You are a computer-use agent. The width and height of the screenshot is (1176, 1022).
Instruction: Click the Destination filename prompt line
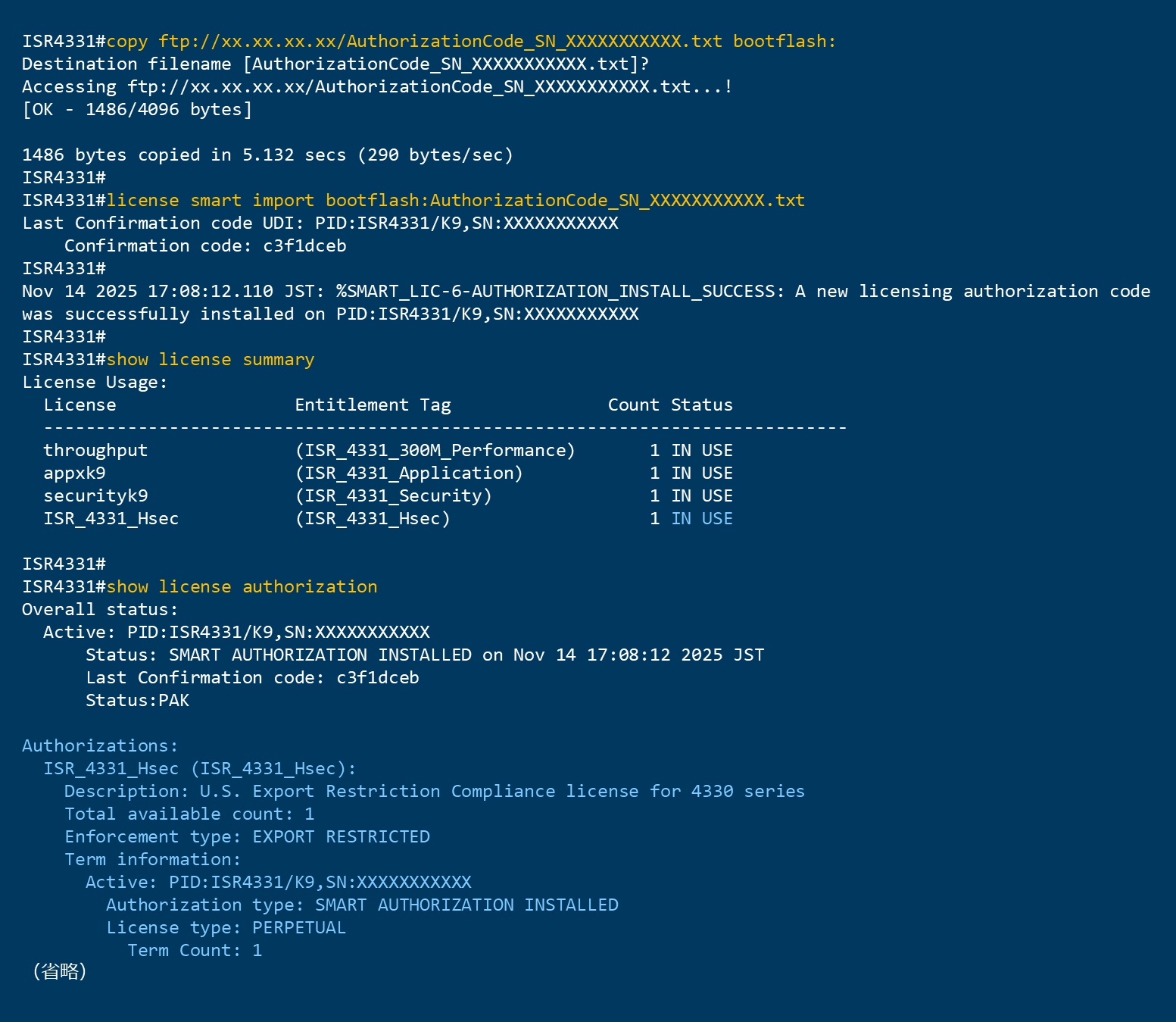335,64
